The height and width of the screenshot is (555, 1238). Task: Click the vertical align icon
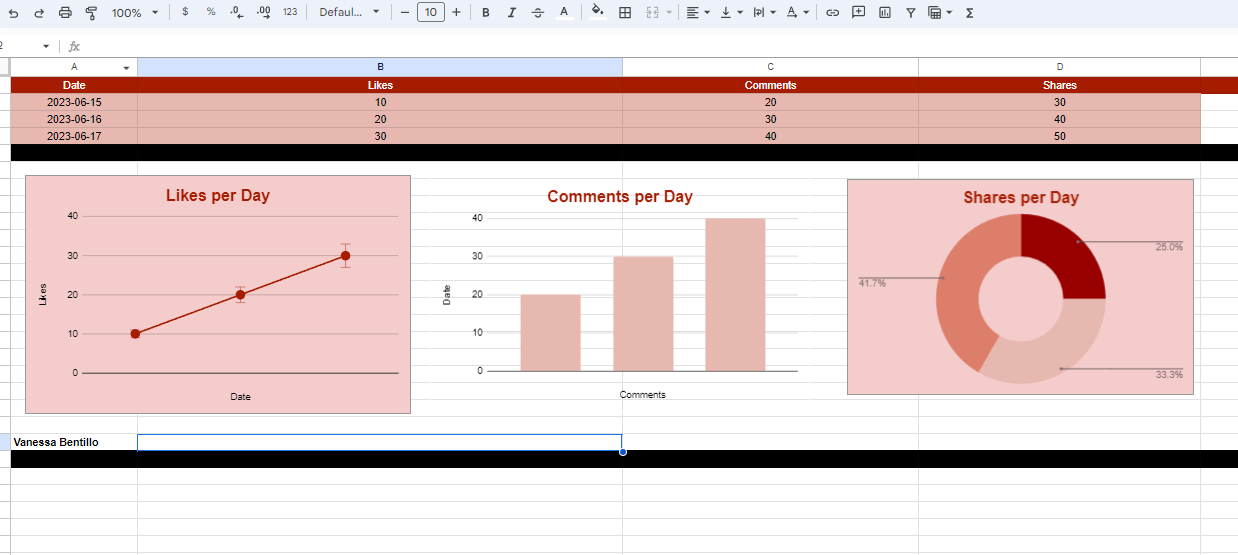click(725, 13)
